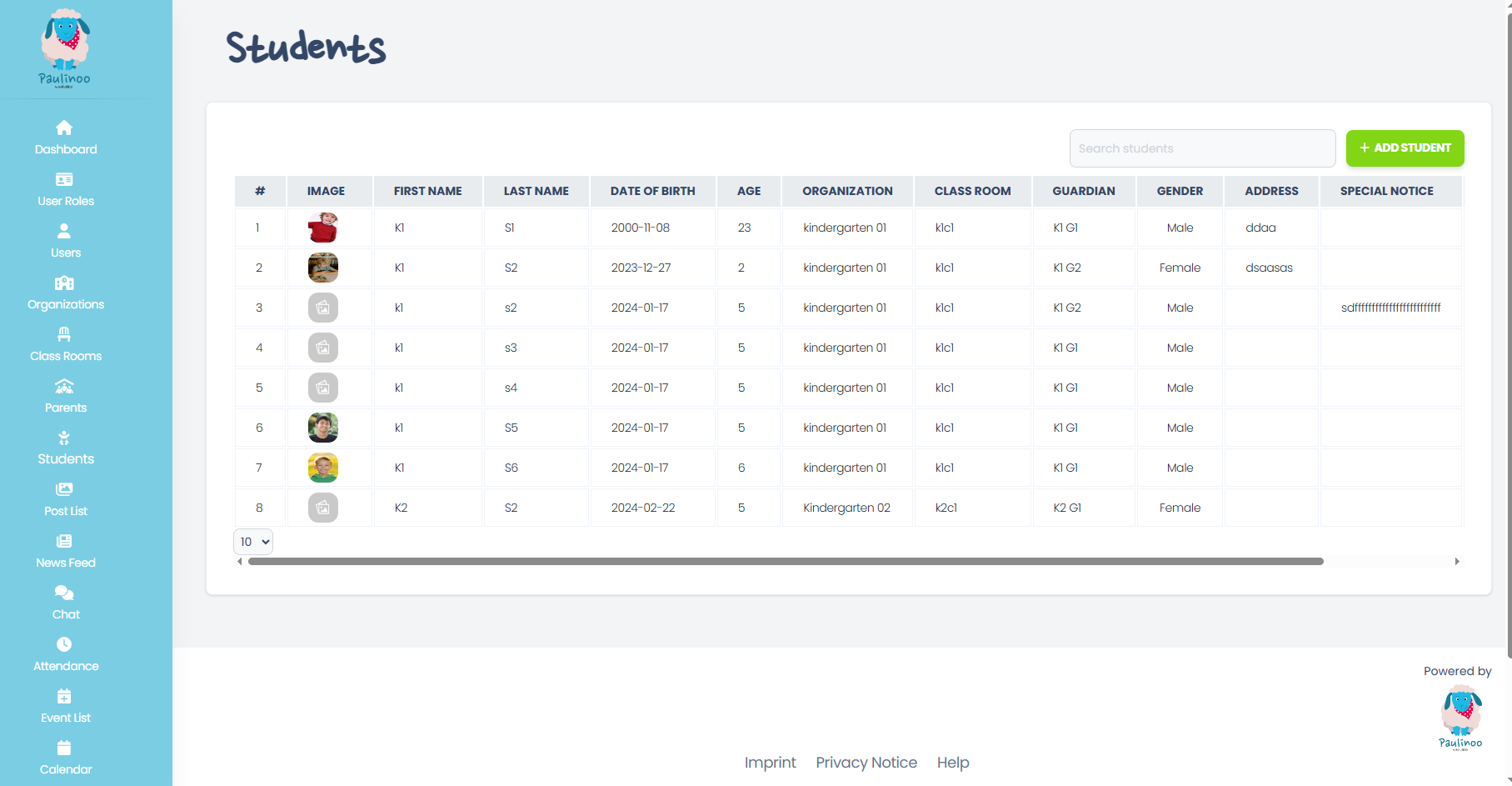Open the page size dropdown

tap(252, 542)
